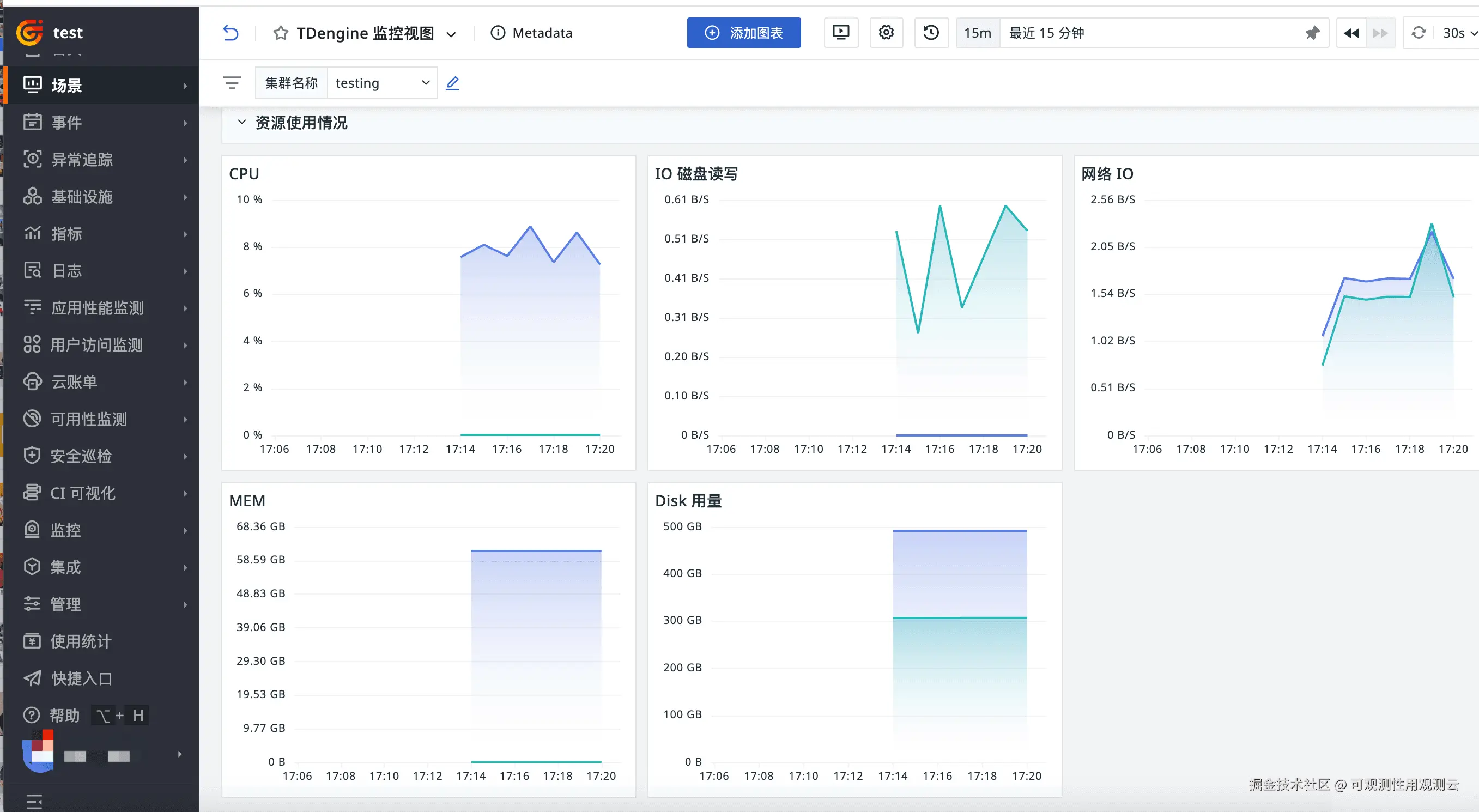Image resolution: width=1479 pixels, height=812 pixels.
Task: Click the 用户访问监测 sidebar icon
Action: (x=32, y=344)
